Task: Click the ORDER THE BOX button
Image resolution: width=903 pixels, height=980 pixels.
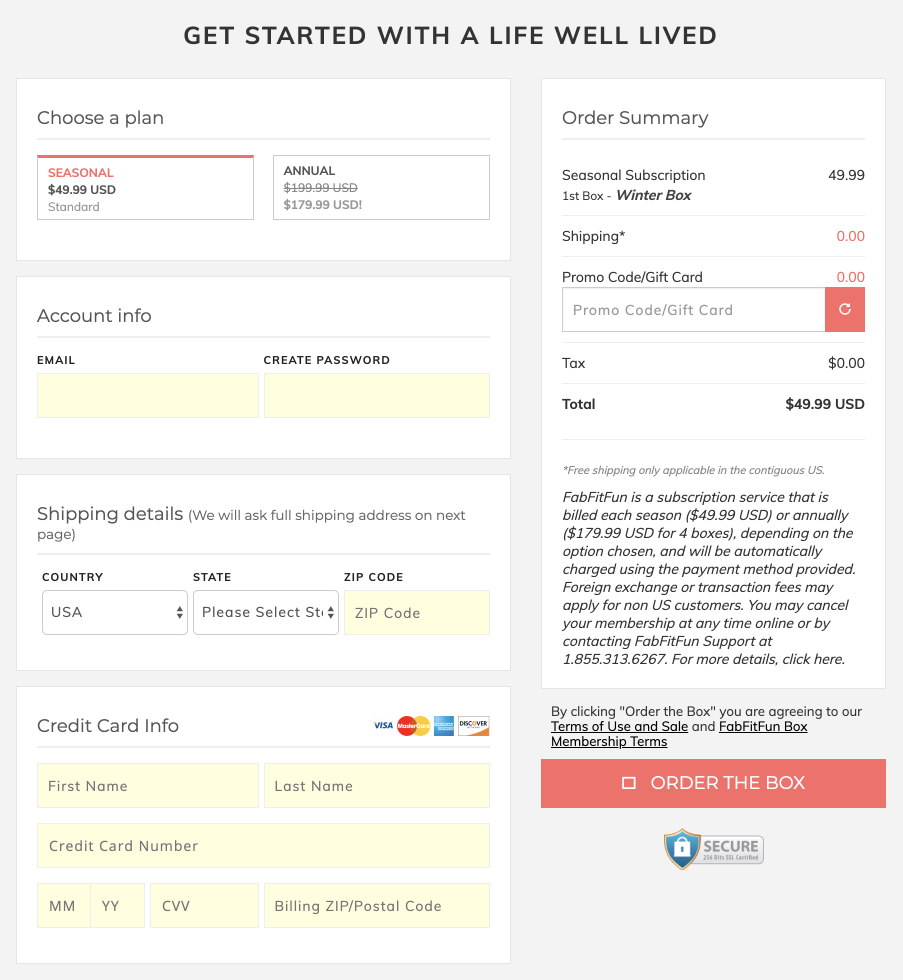Action: click(x=712, y=783)
